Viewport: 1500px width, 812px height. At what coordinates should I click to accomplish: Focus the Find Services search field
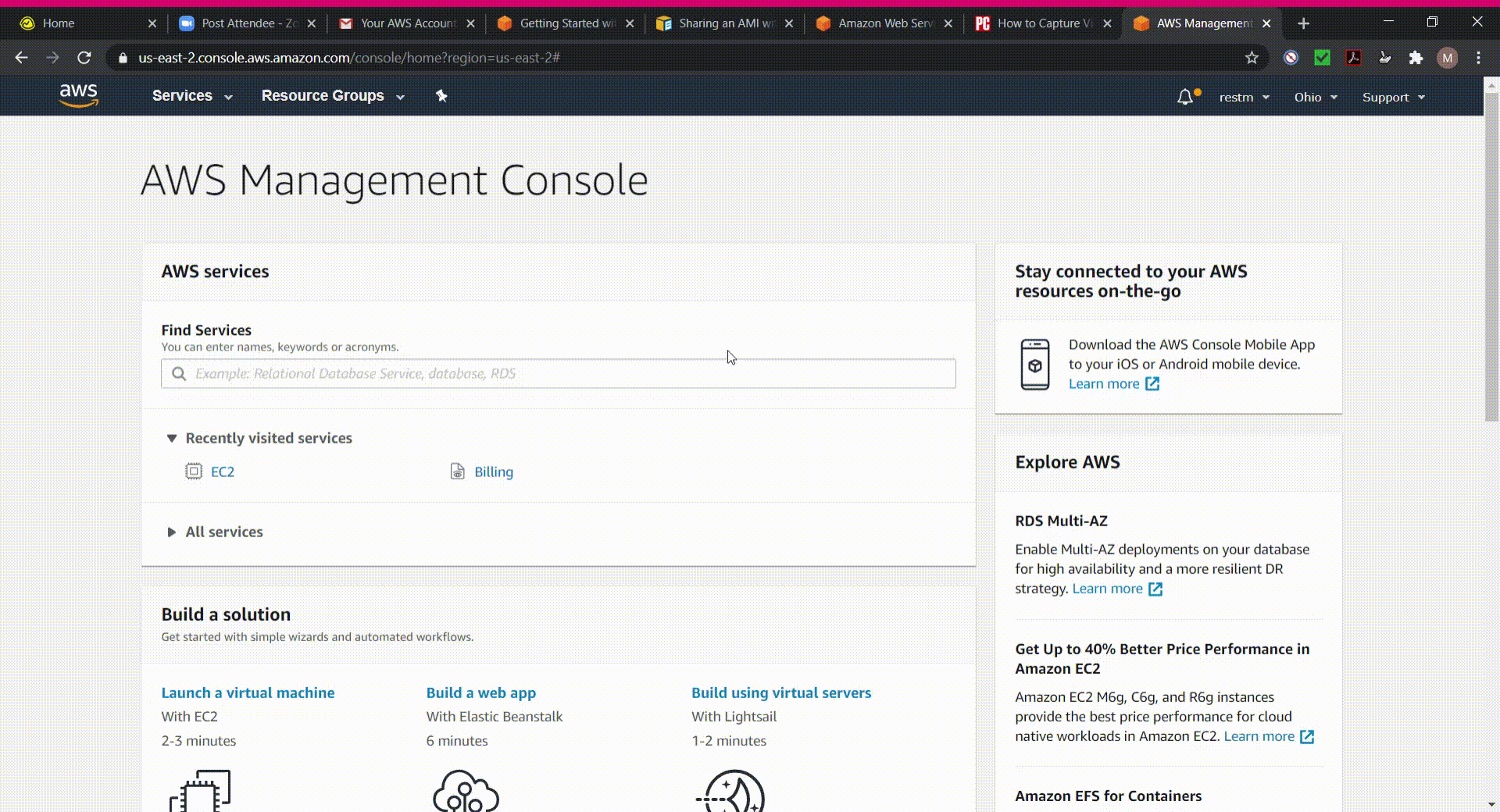[x=558, y=374]
